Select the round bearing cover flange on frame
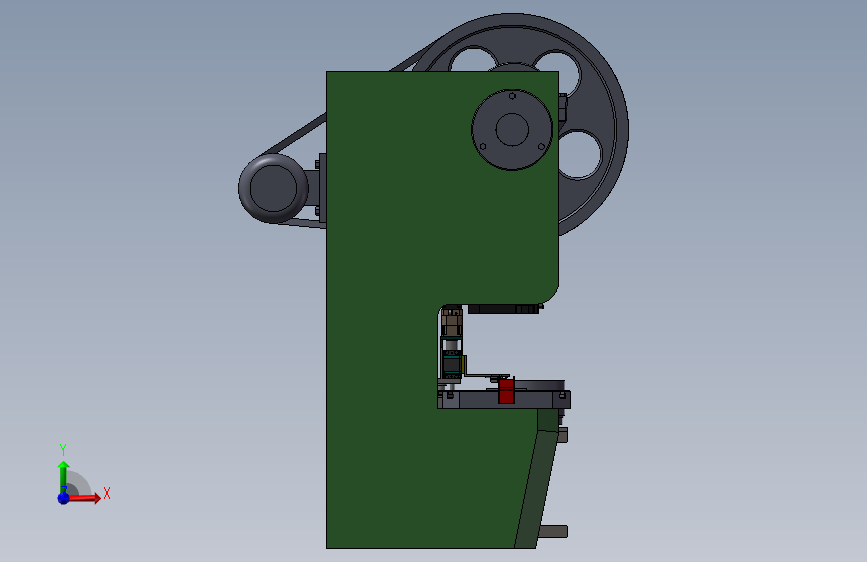The image size is (867, 562). [512, 129]
